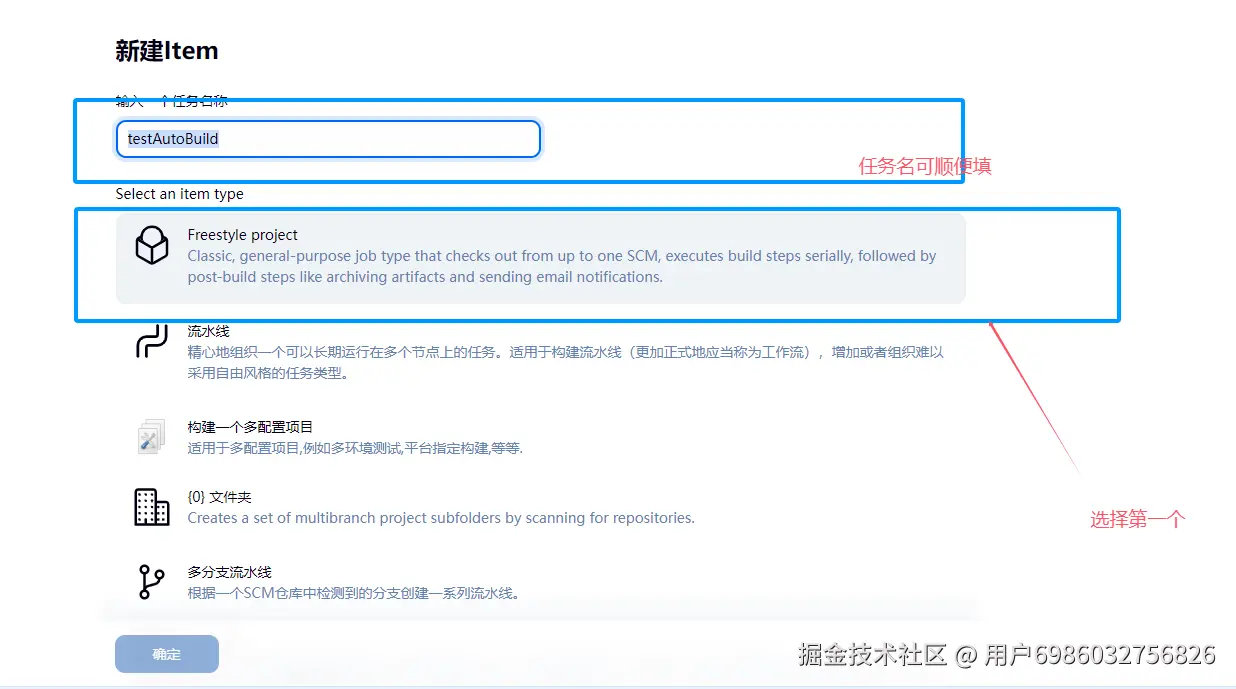
Task: Click the SCM仓库 multibranch pipeline description
Action: [353, 593]
